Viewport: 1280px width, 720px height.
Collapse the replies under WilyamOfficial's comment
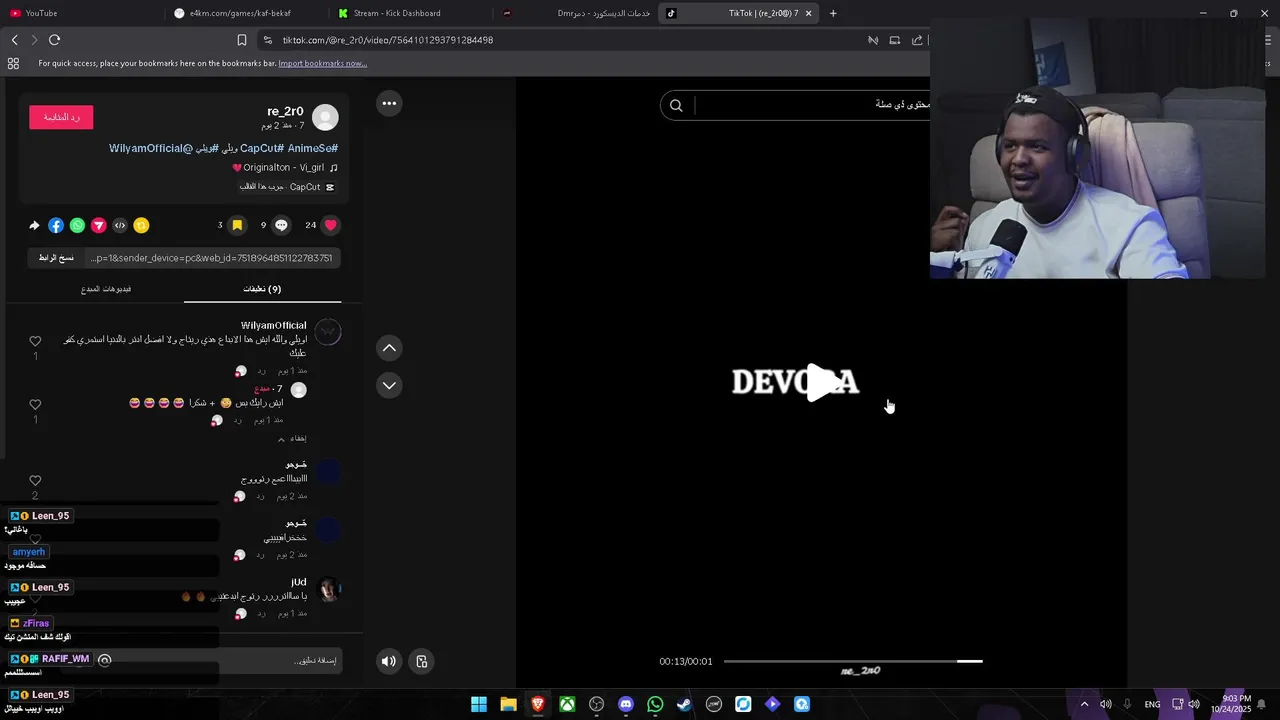pos(292,438)
